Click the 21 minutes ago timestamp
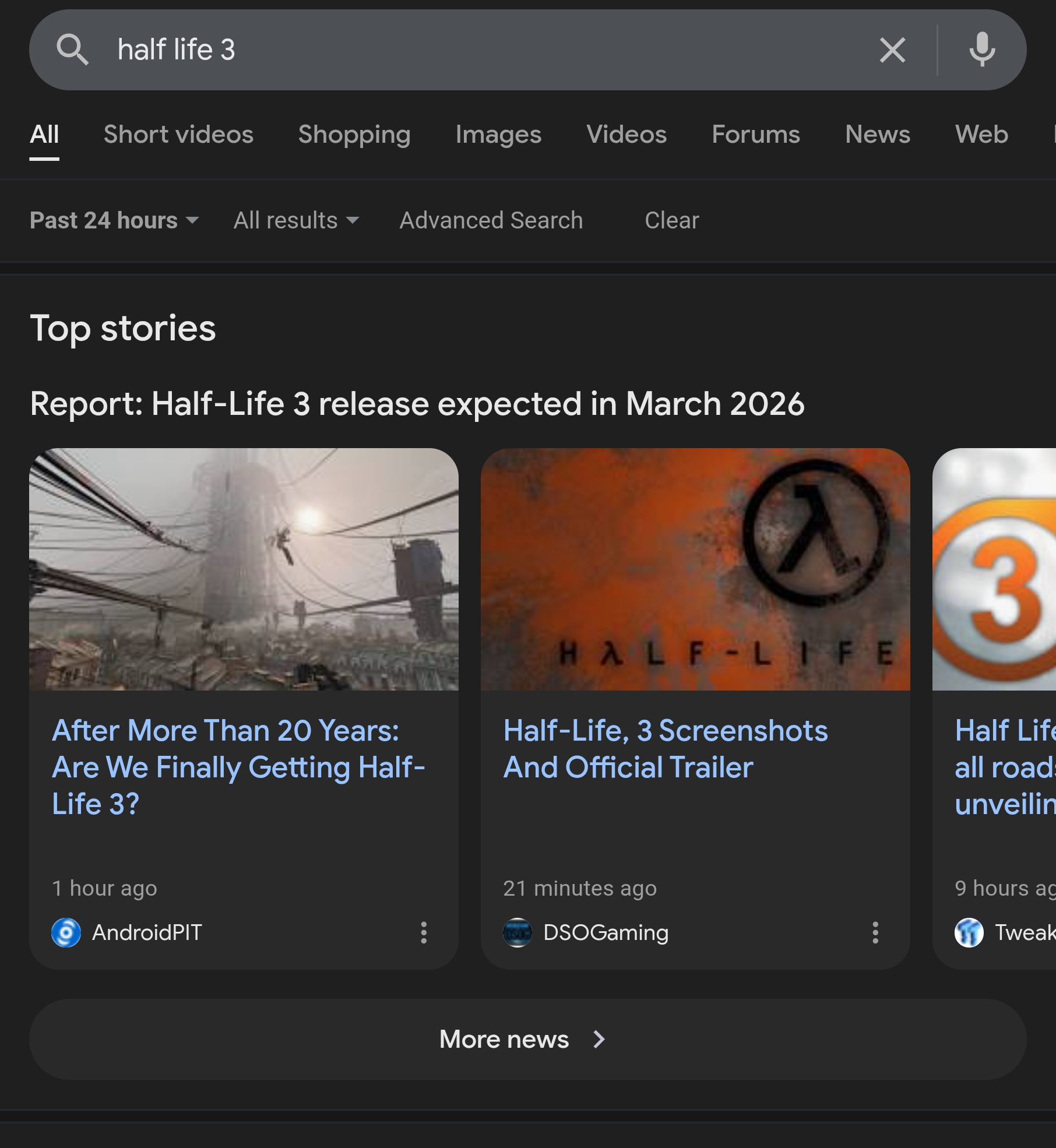 click(x=580, y=888)
